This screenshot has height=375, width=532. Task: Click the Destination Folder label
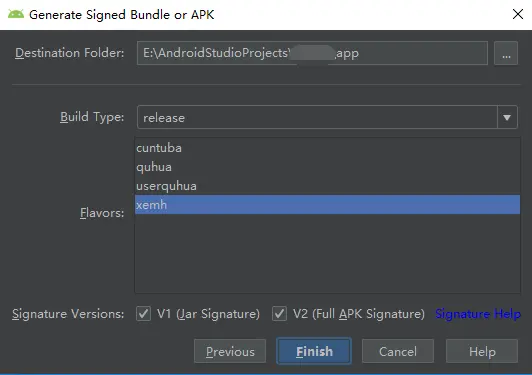(x=70, y=53)
